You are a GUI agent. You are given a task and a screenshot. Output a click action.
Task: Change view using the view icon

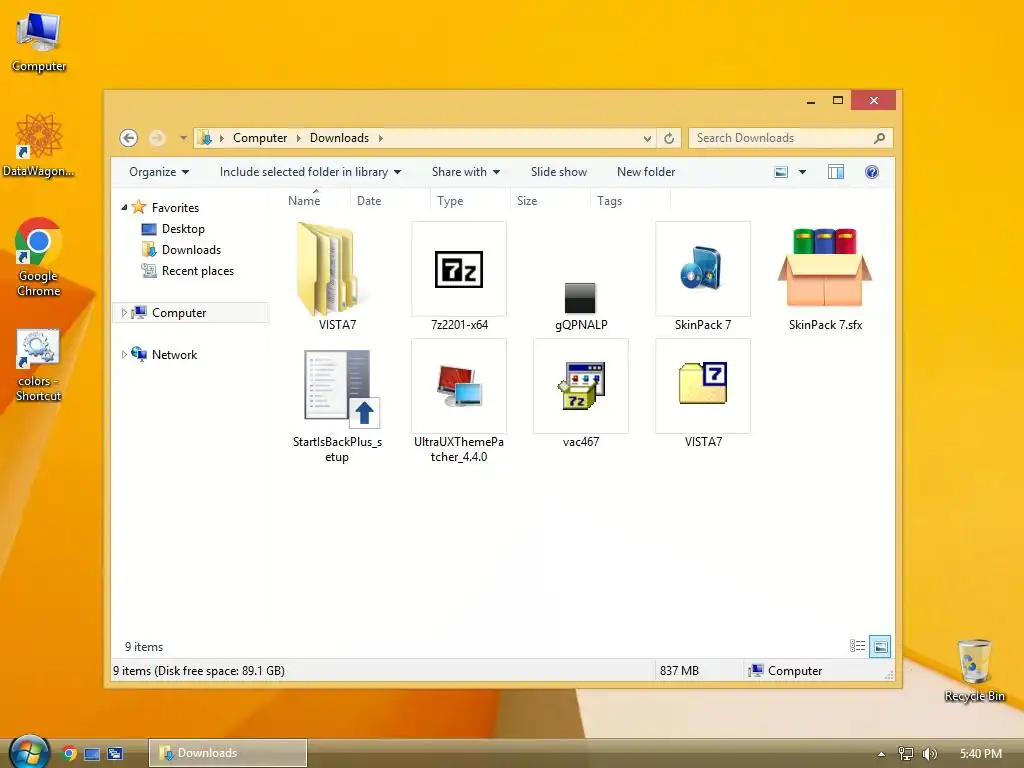[780, 172]
